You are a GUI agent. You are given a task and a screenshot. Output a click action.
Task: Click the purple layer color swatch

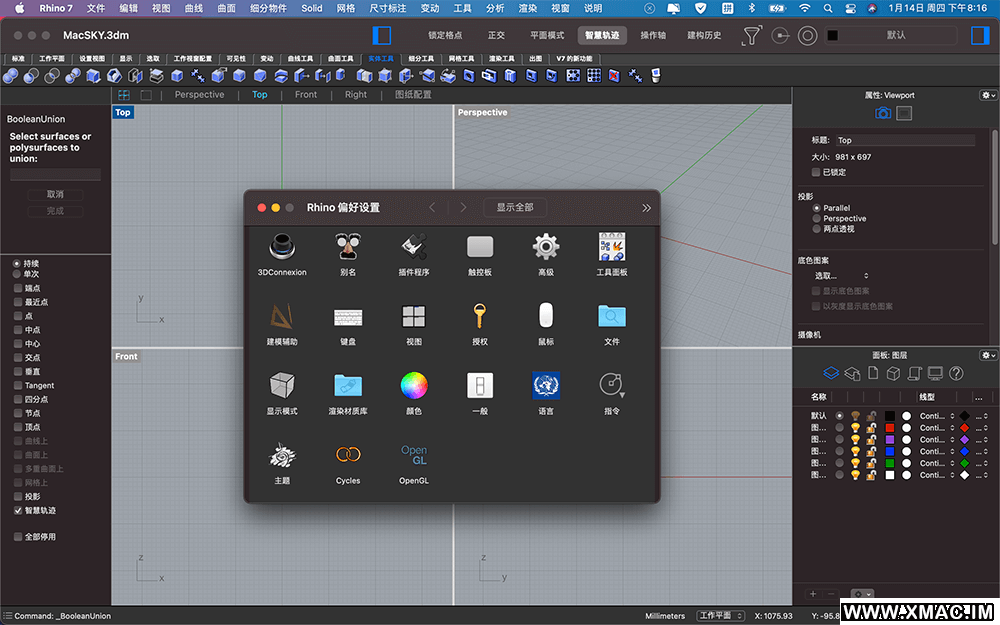tap(890, 439)
